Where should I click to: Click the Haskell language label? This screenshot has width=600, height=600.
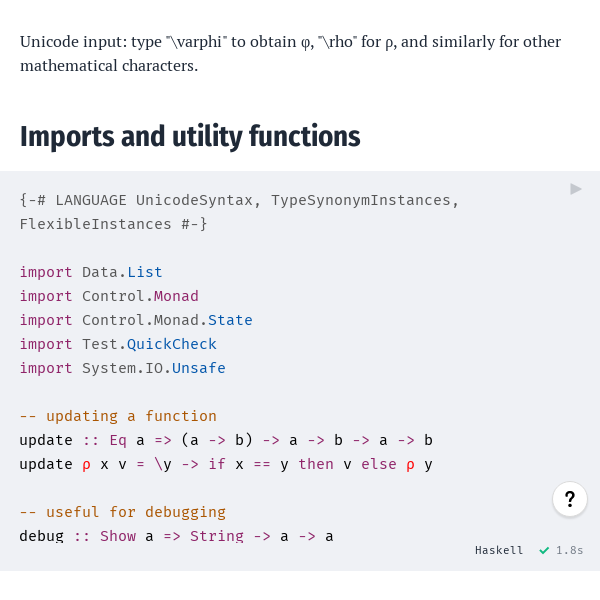[x=499, y=550]
